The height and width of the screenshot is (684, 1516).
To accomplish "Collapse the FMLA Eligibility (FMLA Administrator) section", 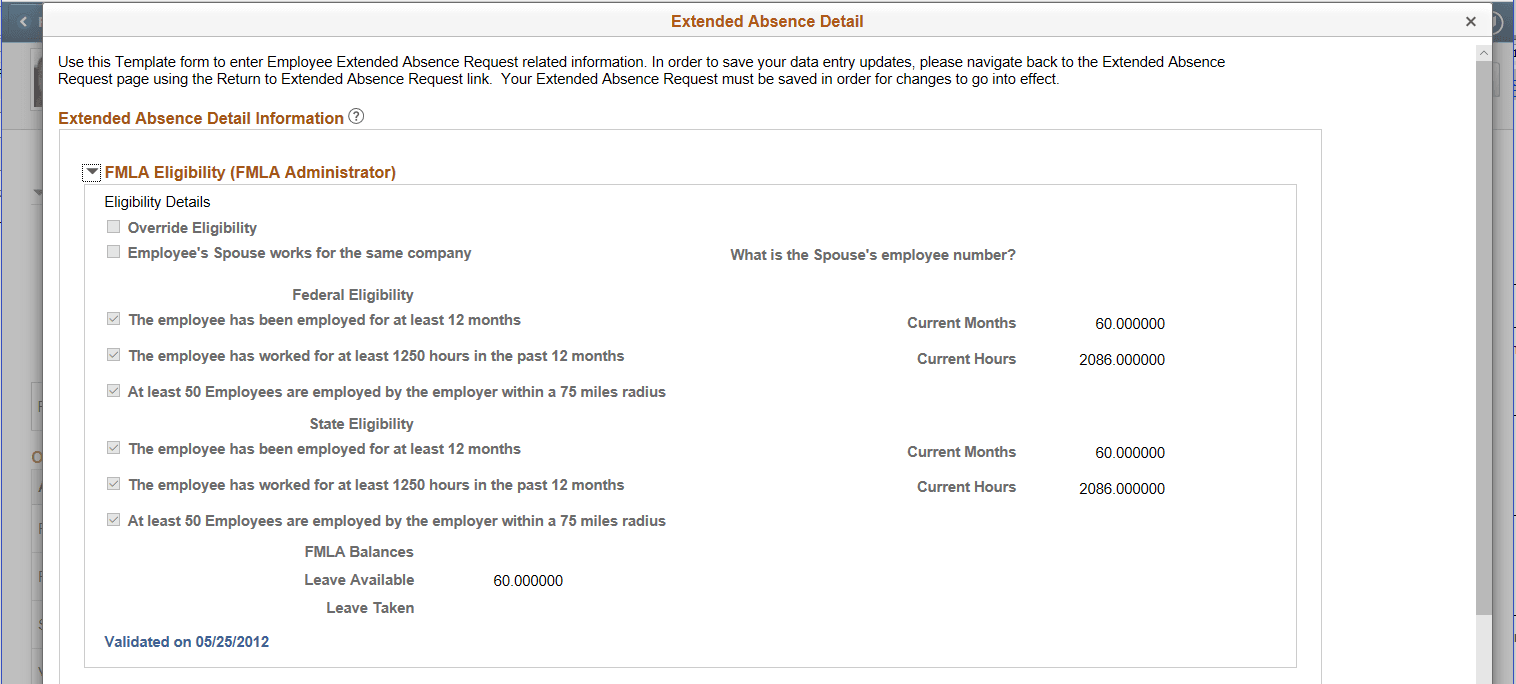I will click(92, 171).
